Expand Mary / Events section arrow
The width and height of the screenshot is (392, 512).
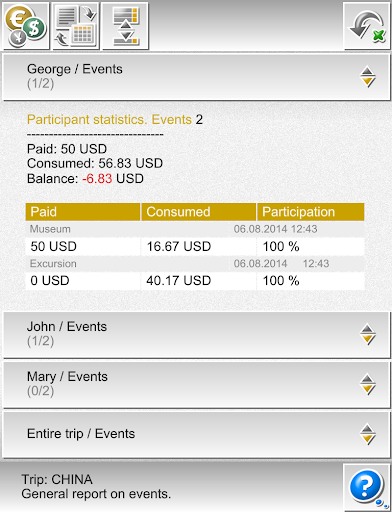point(368,384)
